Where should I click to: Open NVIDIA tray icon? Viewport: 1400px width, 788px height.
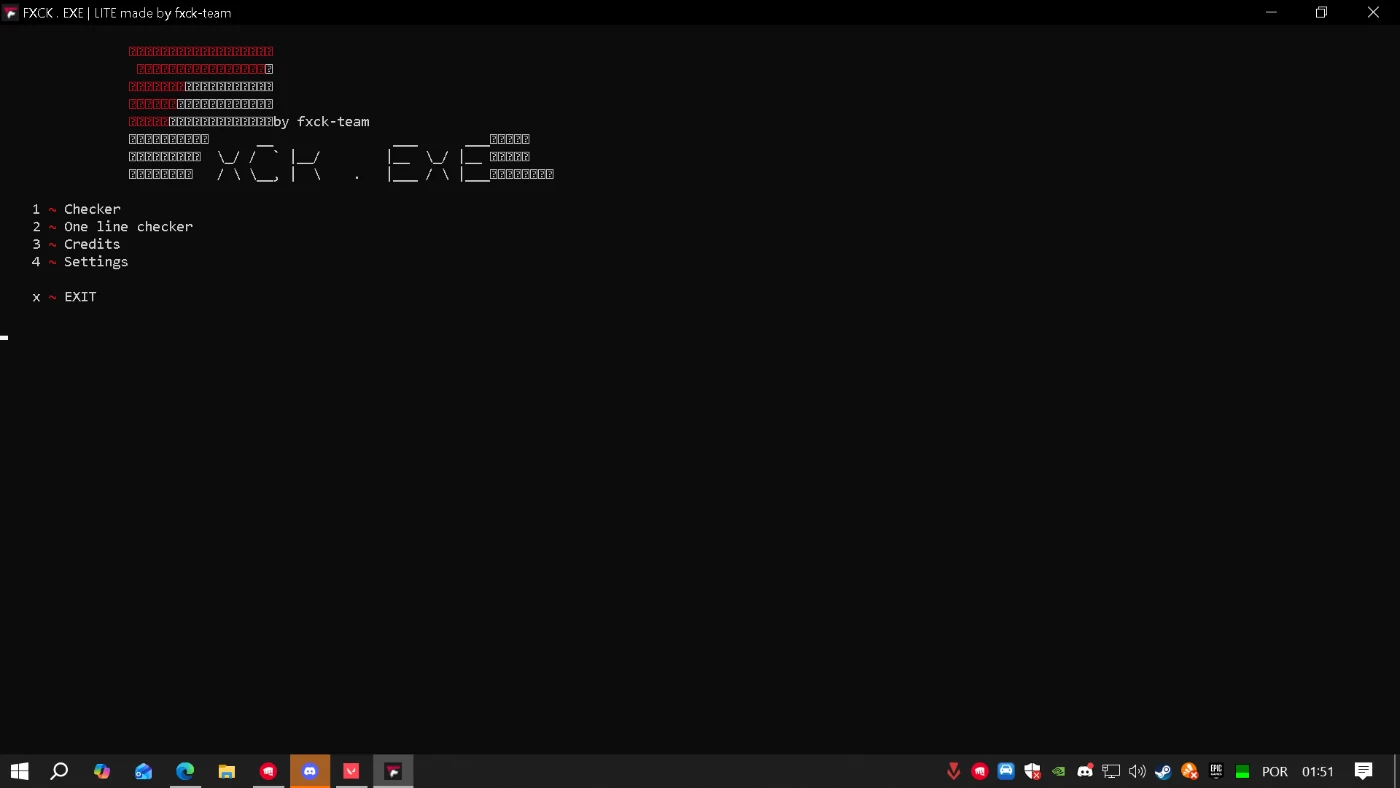point(1058,771)
